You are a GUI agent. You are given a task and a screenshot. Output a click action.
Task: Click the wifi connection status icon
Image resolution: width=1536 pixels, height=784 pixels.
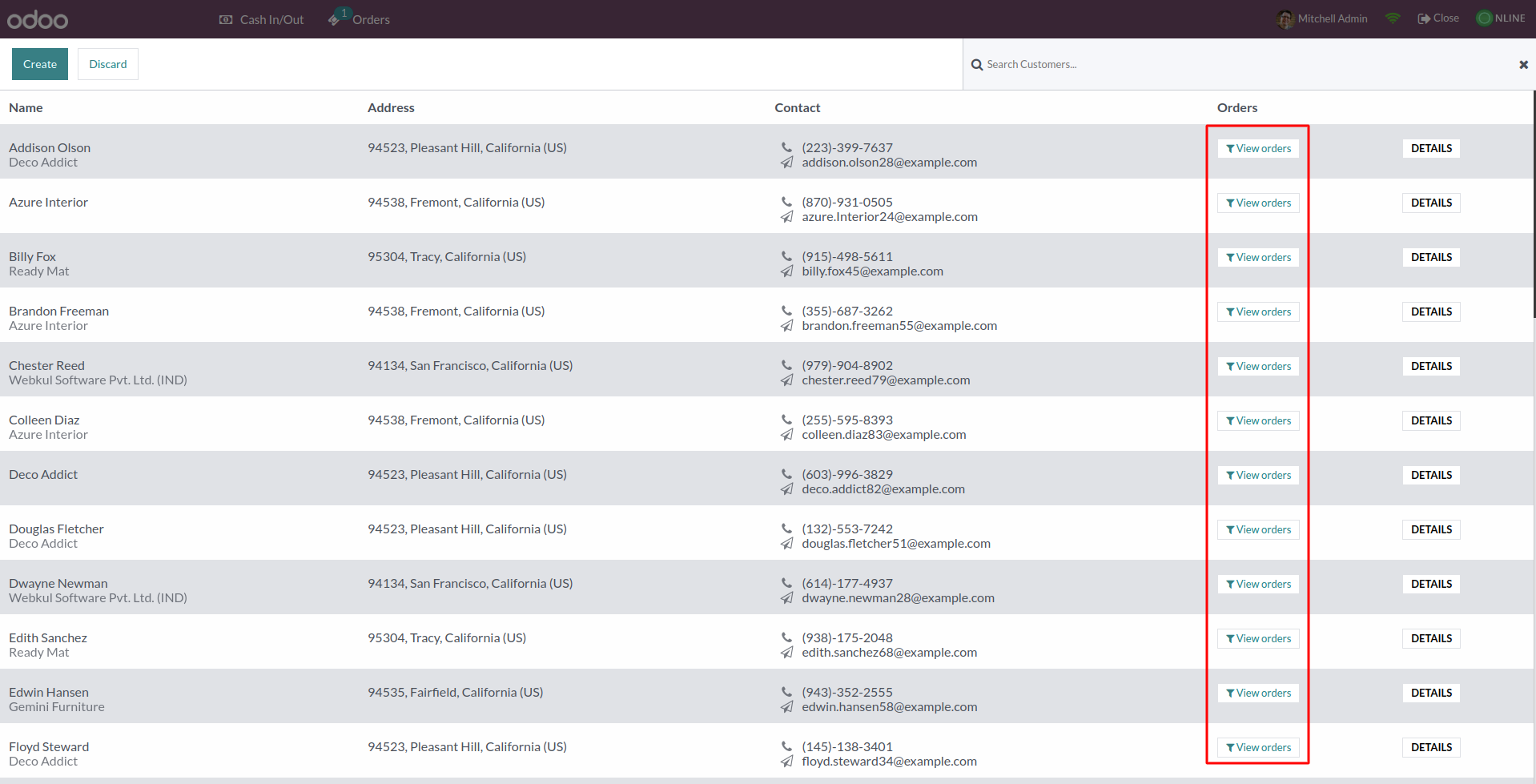click(1393, 18)
